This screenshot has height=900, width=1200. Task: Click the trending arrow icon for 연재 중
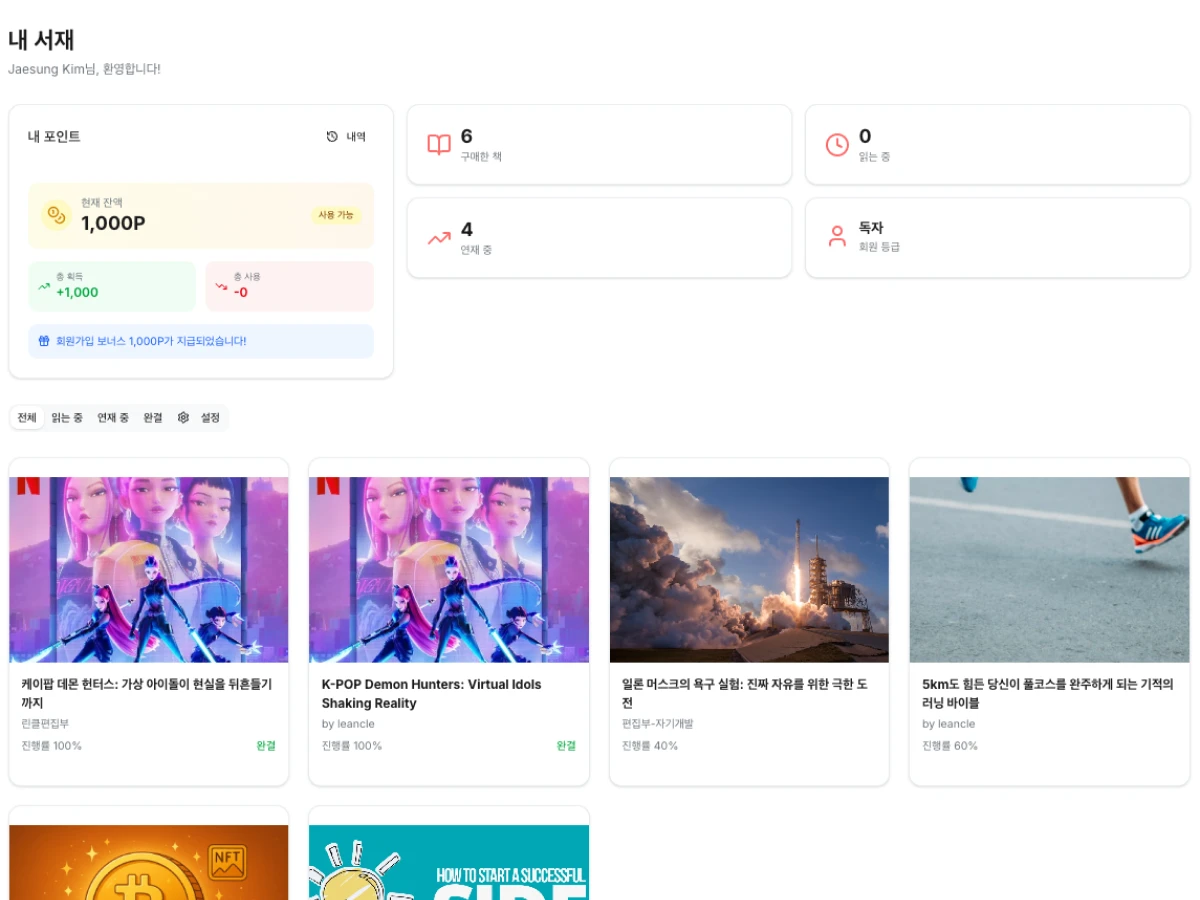point(439,238)
